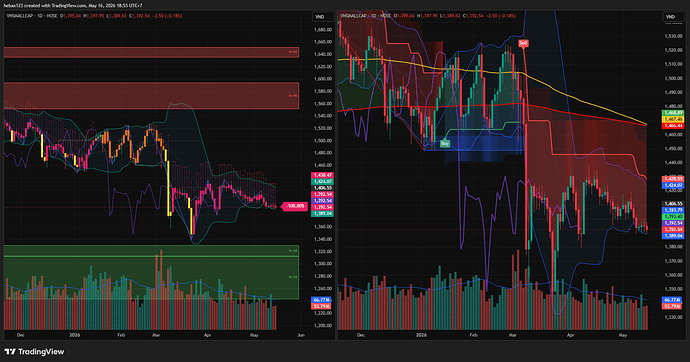Click the TradingView logo
Viewport: 690px width, 362px height.
point(34,352)
